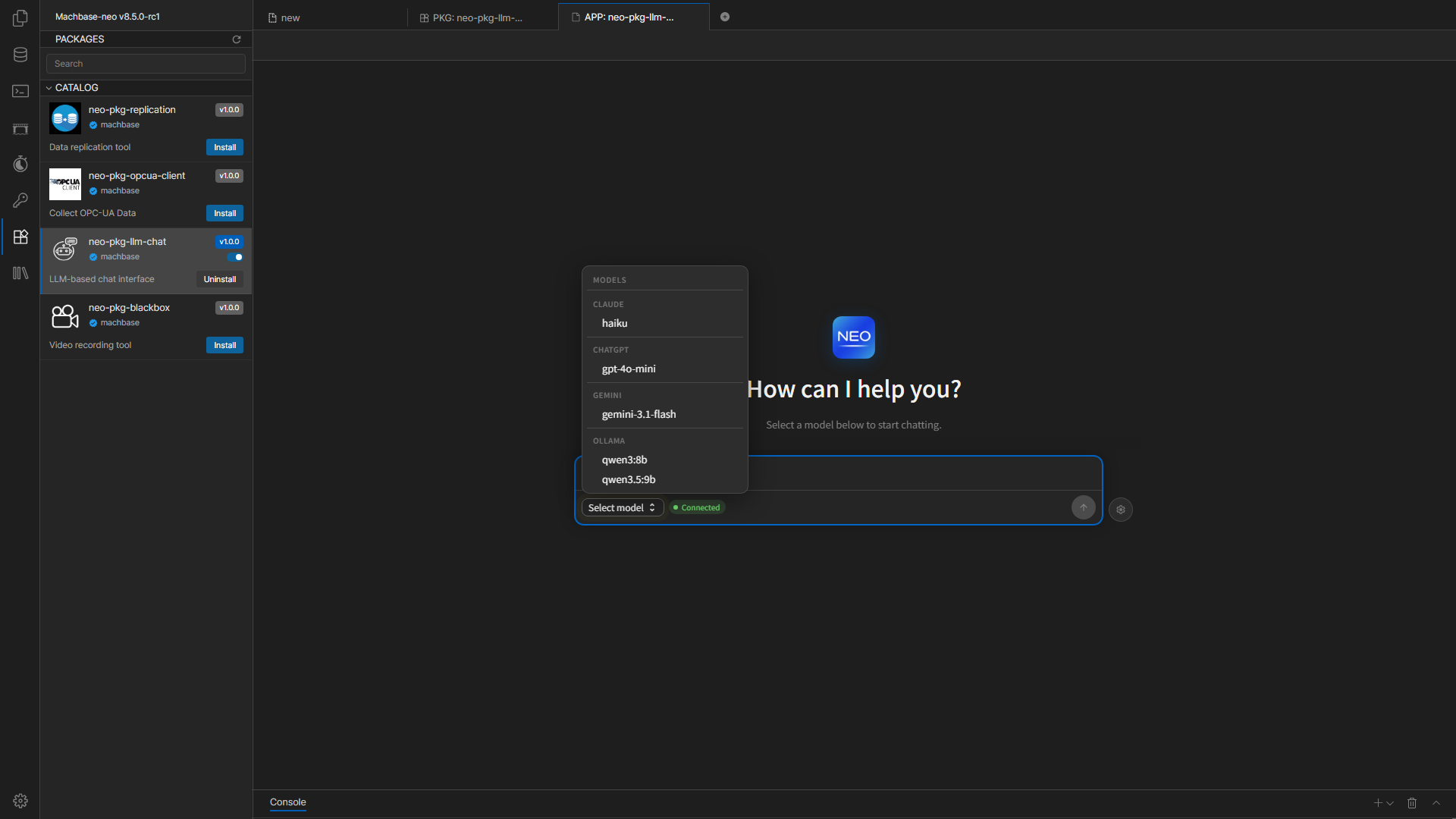Click the Connected status badge
Image resolution: width=1456 pixels, height=819 pixels.
pyautogui.click(x=697, y=508)
